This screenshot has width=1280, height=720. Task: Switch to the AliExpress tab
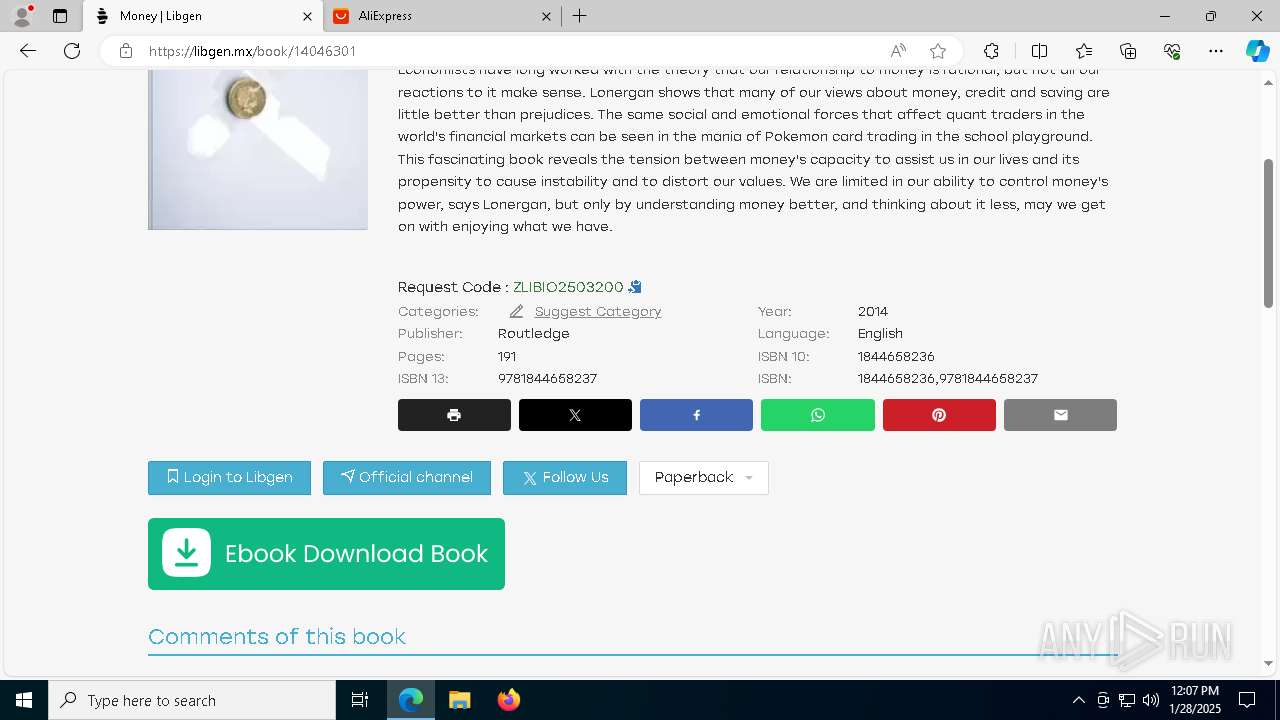click(x=441, y=16)
